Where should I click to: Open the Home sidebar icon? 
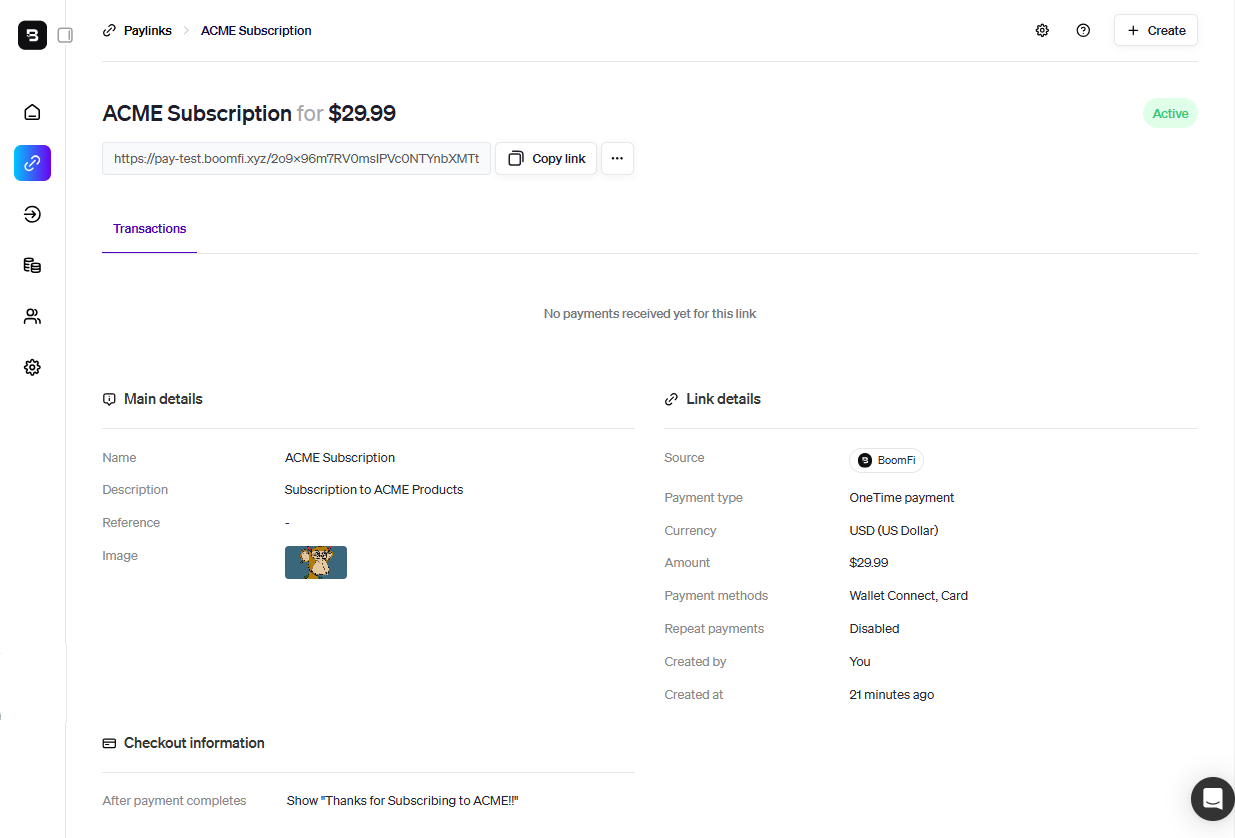point(32,112)
